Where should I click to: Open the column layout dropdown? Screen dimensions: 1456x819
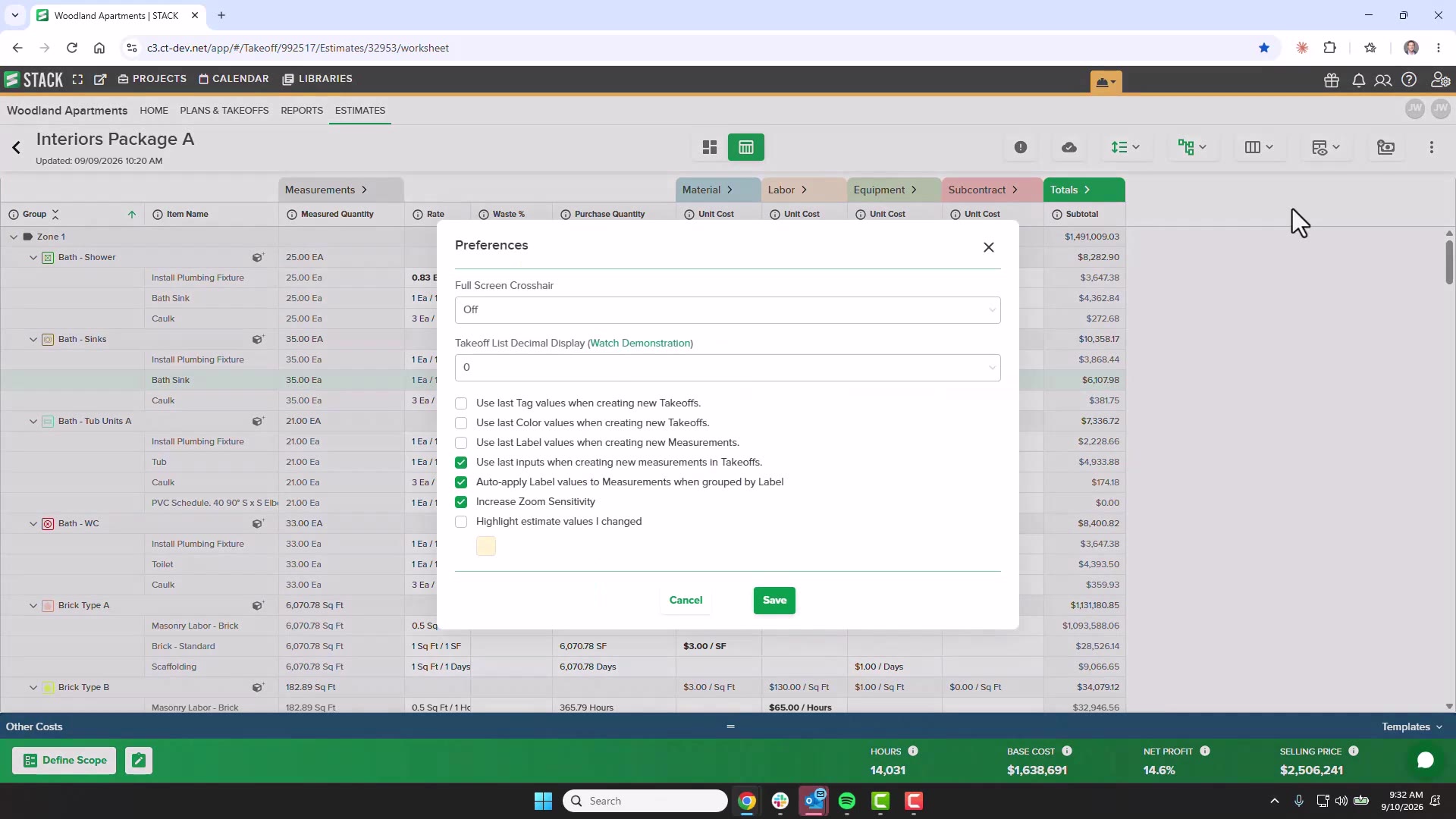pyautogui.click(x=1259, y=147)
